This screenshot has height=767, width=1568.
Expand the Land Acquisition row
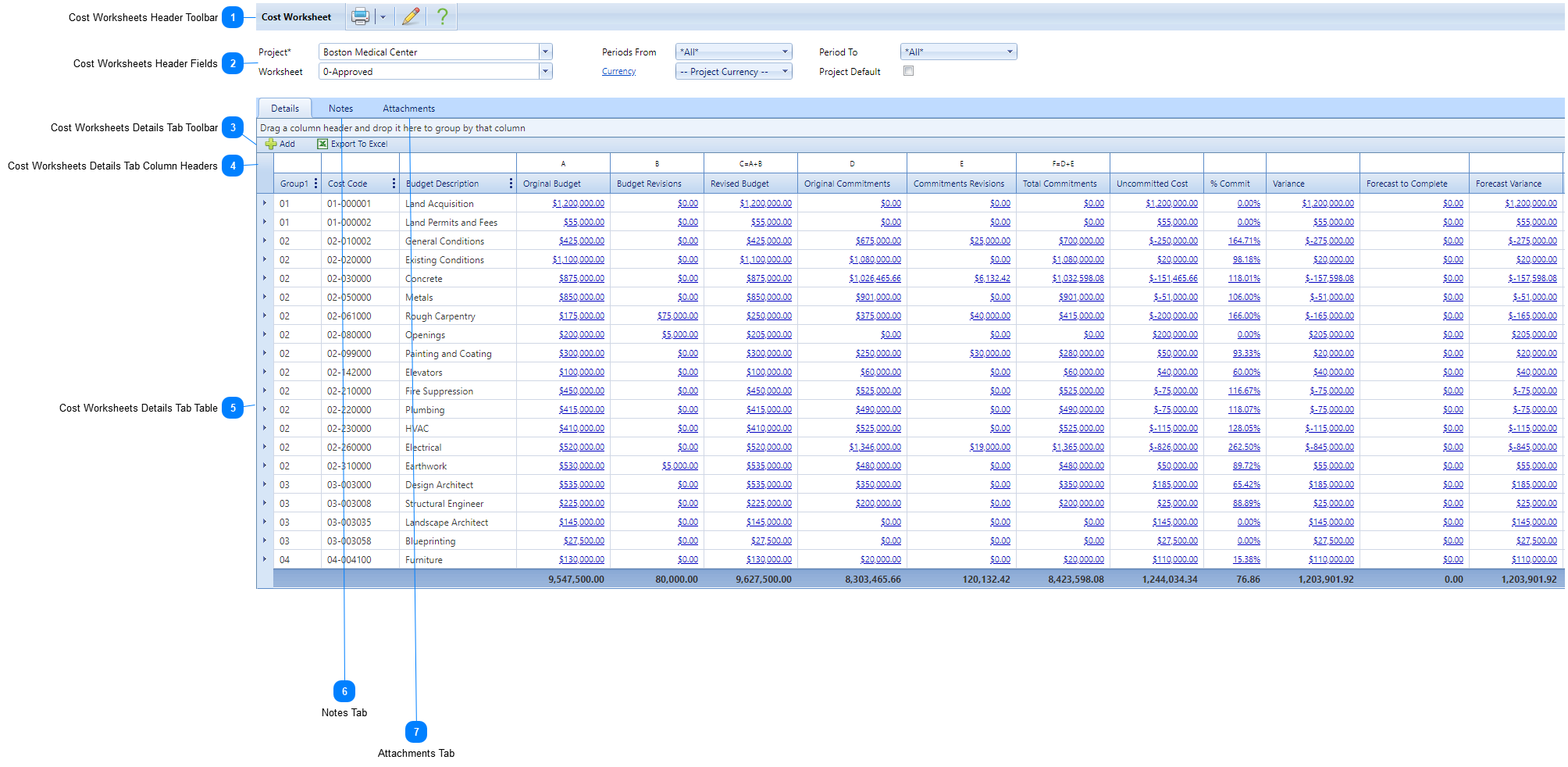pos(265,203)
